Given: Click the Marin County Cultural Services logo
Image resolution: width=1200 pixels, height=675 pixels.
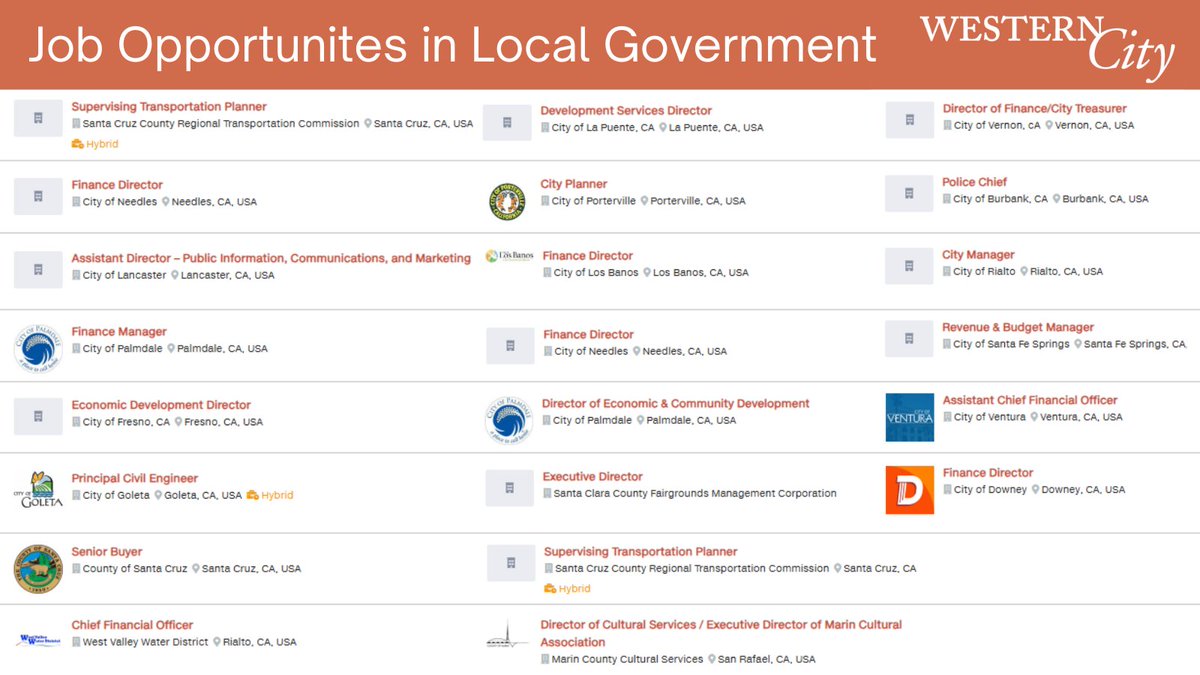Looking at the screenshot, I should (x=508, y=637).
